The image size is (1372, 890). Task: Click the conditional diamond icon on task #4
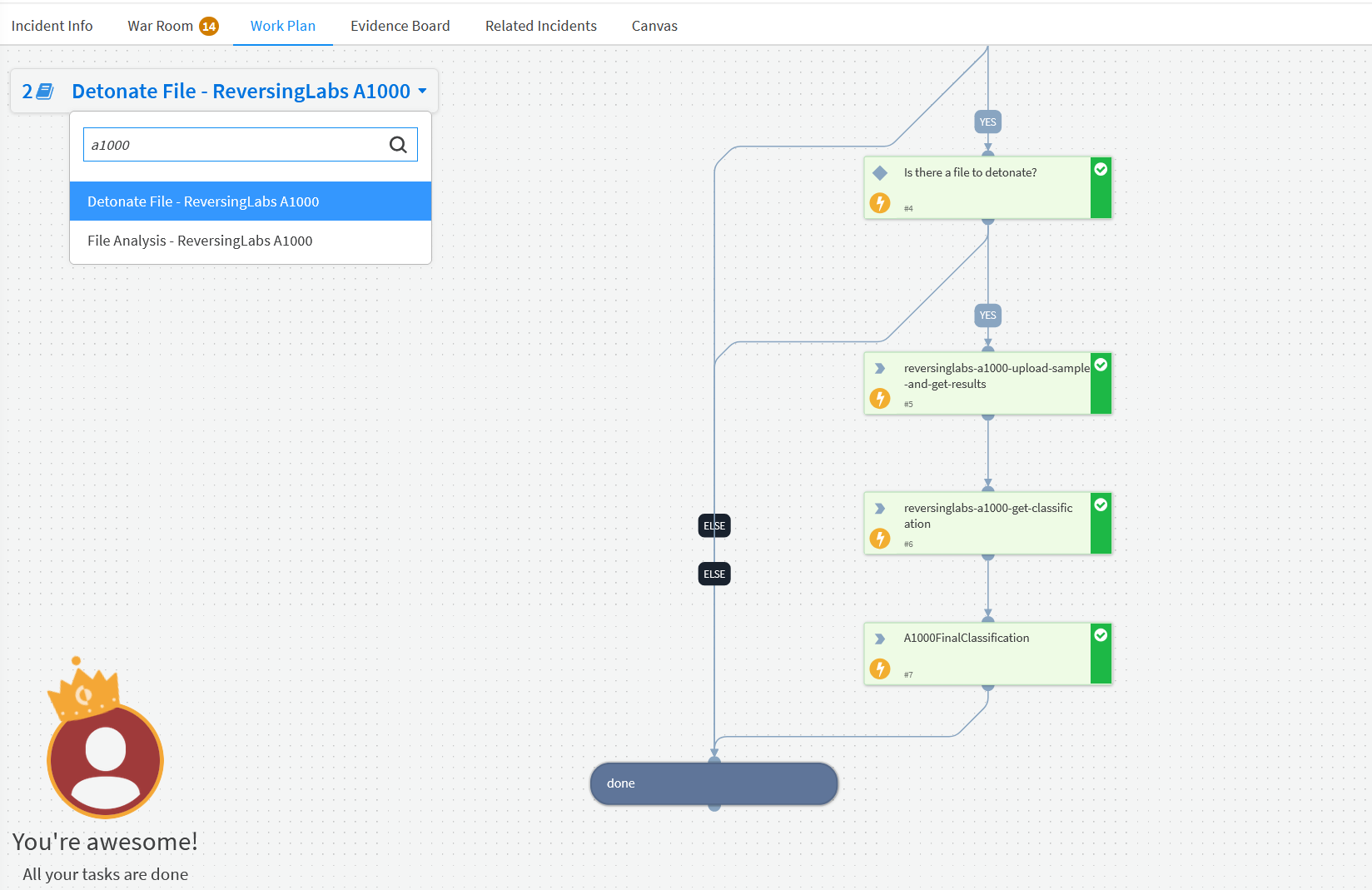tap(880, 173)
